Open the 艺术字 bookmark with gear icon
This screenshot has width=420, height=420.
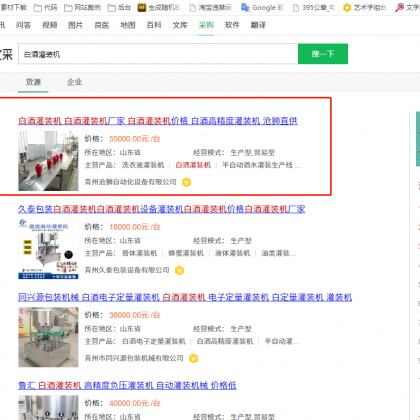coord(365,7)
